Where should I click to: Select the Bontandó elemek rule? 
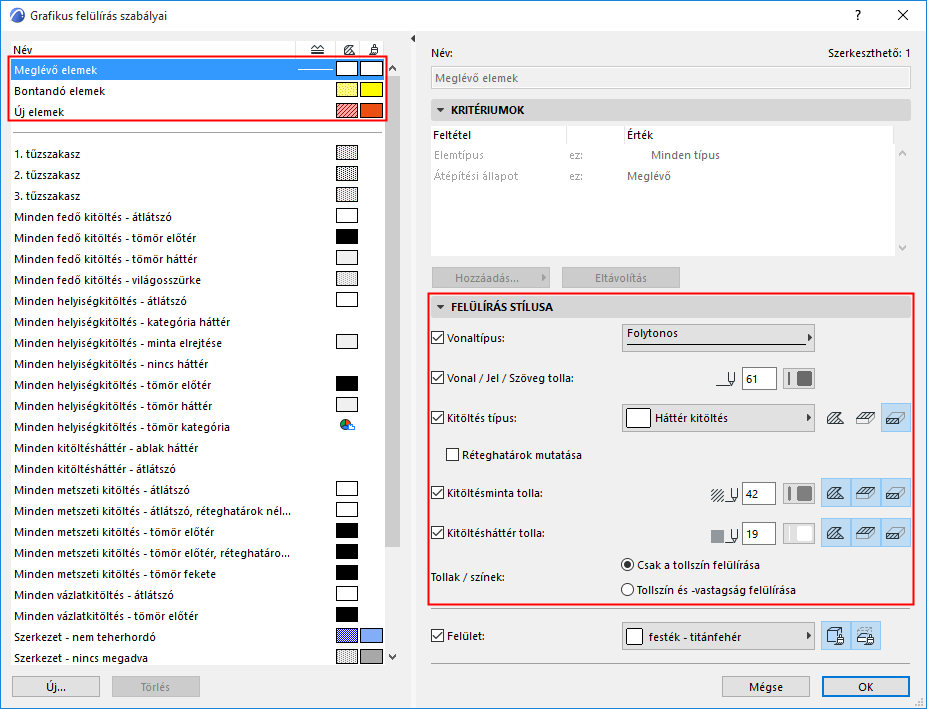click(x=197, y=90)
